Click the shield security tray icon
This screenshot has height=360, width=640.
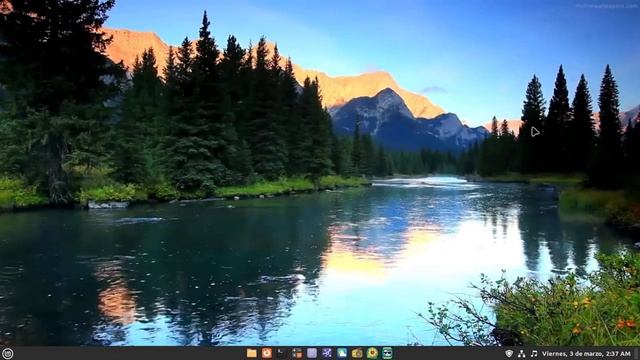point(509,353)
